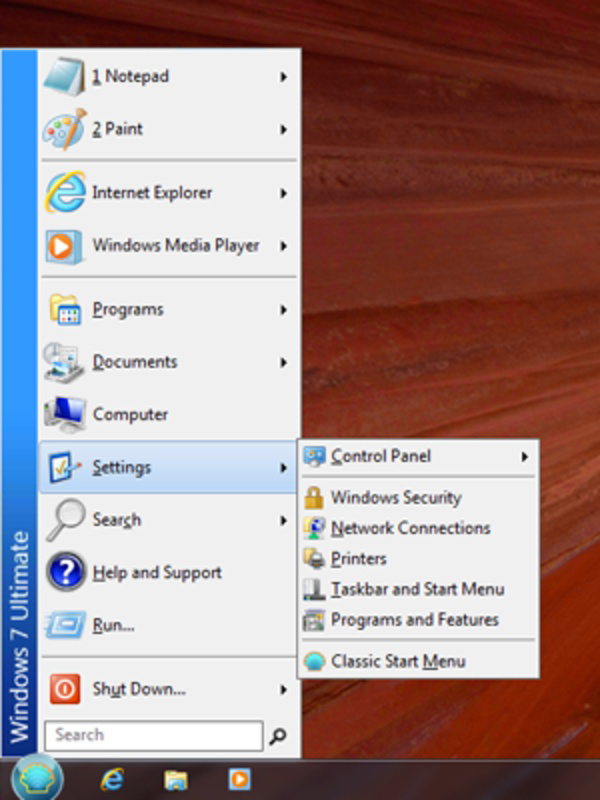Click the Settings checkmark icon
The image size is (600, 800).
64,467
